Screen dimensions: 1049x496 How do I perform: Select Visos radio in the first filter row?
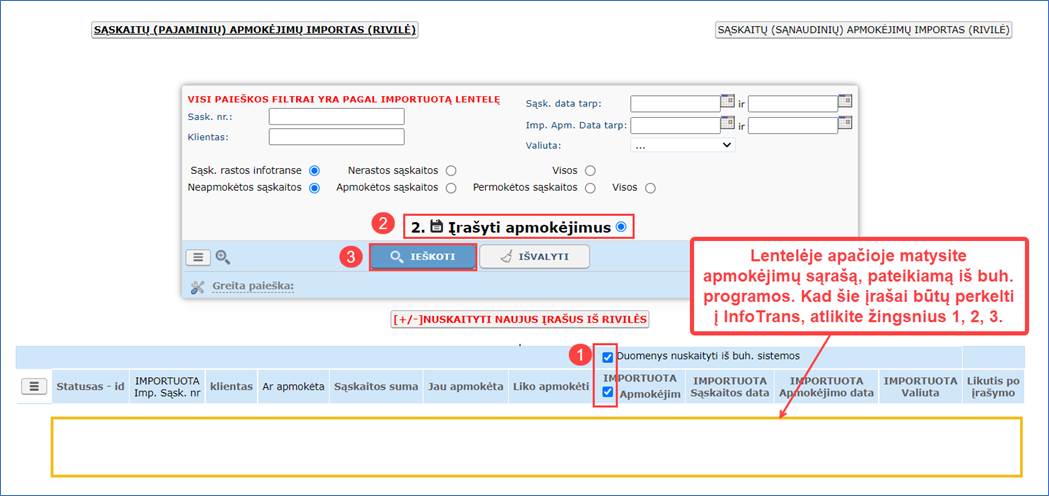[x=590, y=171]
